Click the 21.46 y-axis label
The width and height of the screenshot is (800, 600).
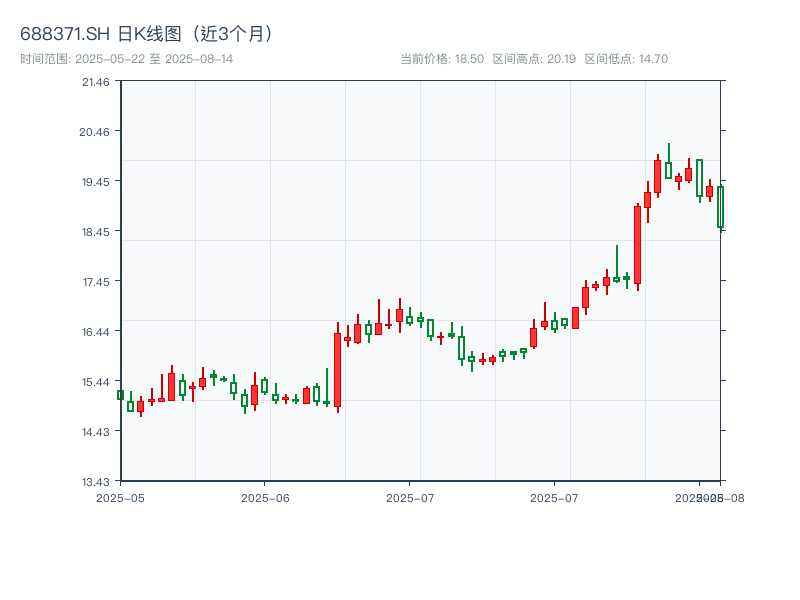[x=95, y=81]
